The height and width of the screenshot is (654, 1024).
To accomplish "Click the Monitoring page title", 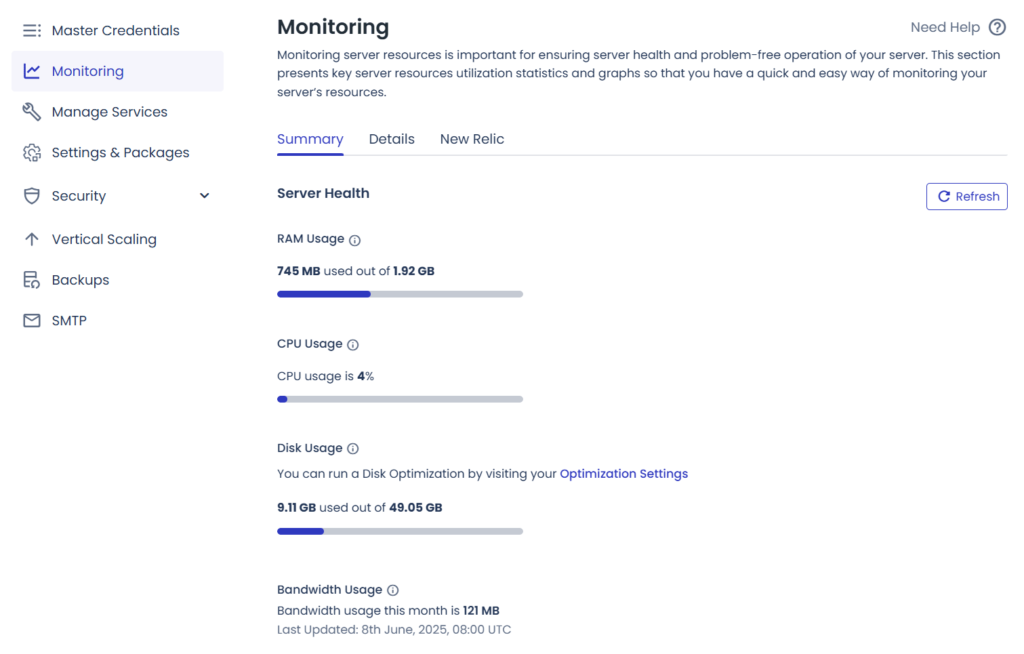I will click(x=333, y=27).
